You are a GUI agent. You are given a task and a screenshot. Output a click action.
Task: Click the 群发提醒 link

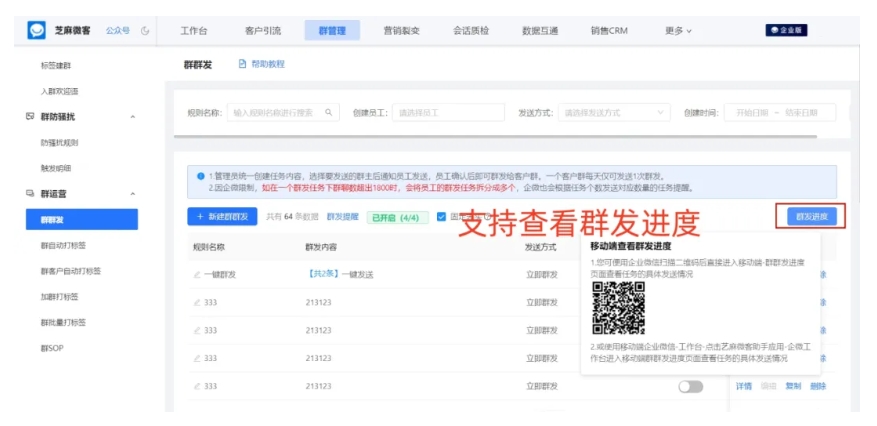[342, 216]
